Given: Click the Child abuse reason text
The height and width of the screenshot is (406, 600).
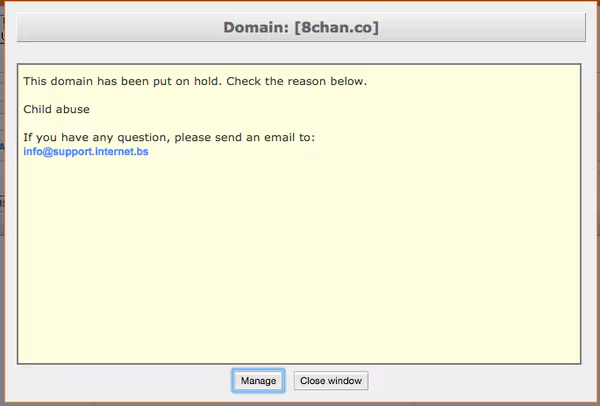Looking at the screenshot, I should (x=57, y=109).
